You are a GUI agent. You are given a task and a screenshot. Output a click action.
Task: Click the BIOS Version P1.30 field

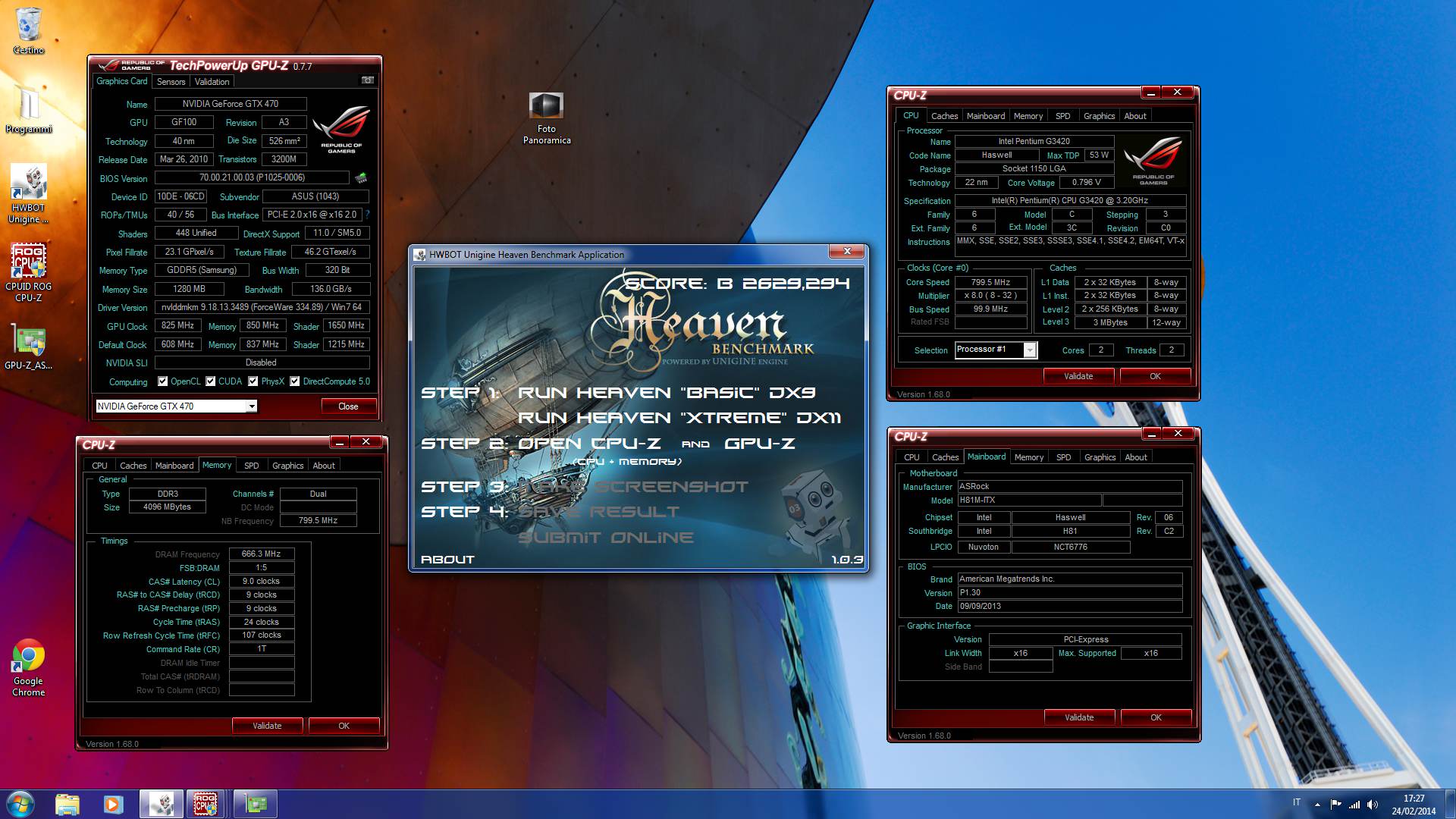pyautogui.click(x=1069, y=592)
